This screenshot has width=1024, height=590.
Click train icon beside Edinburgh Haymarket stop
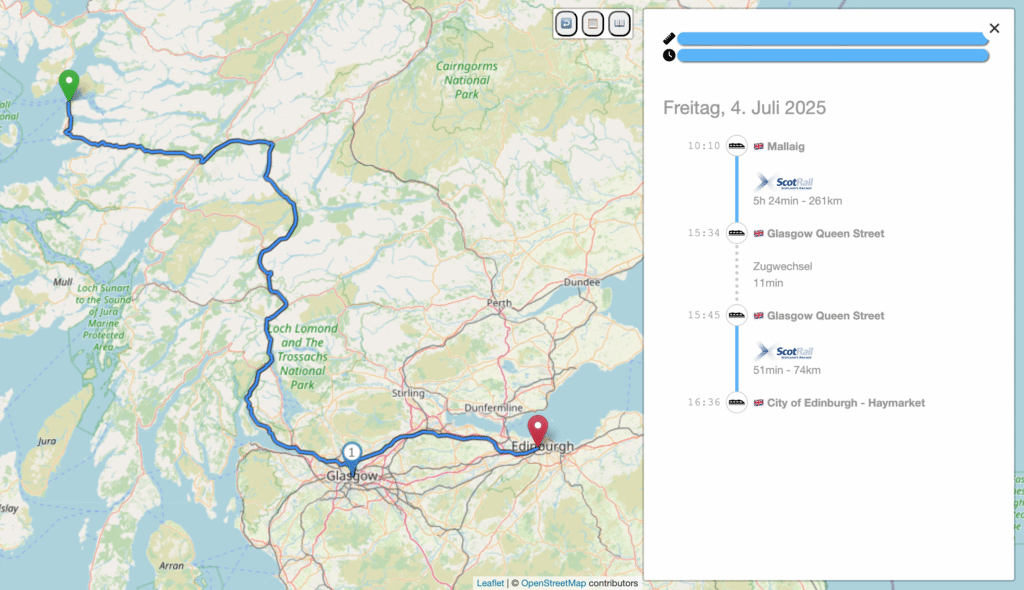coord(737,402)
